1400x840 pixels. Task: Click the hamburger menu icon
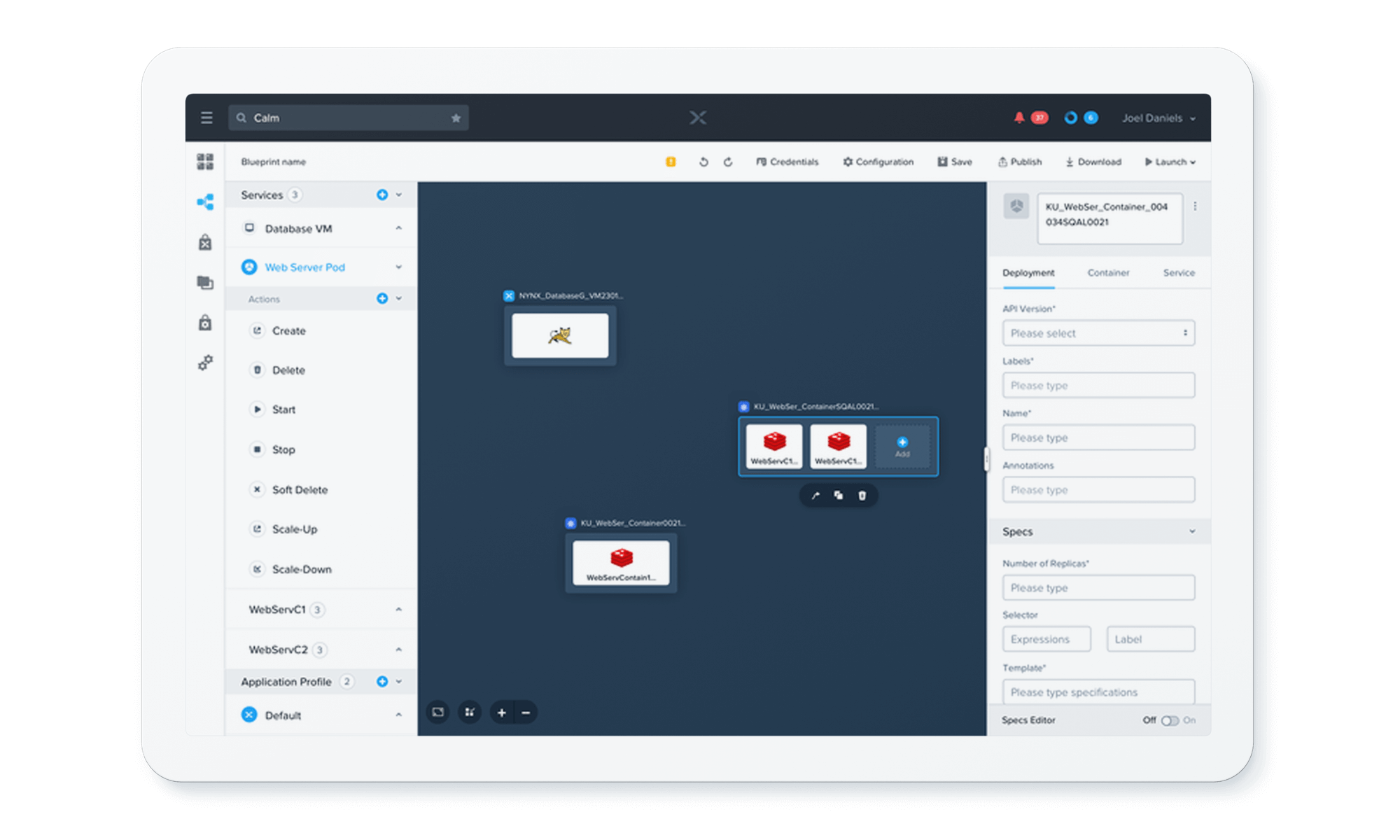(x=206, y=118)
